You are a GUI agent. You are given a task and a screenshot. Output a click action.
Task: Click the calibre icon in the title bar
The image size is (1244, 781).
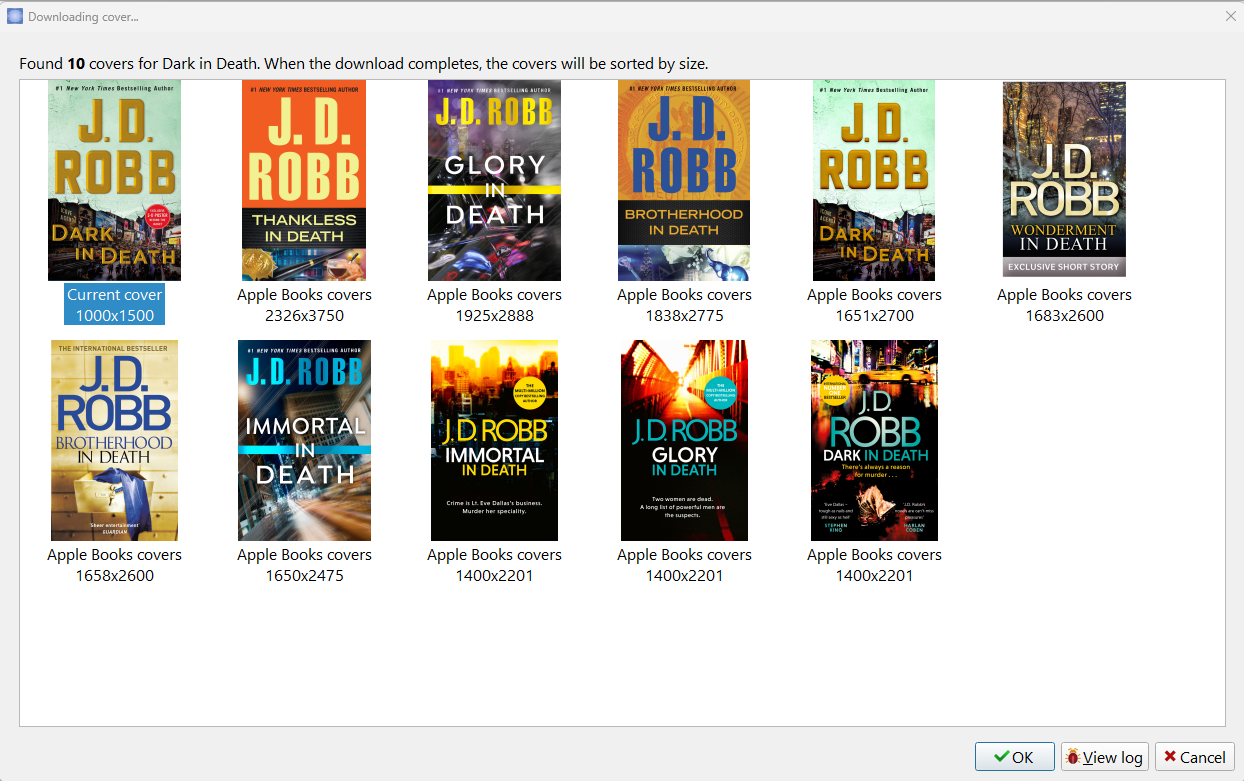15,16
